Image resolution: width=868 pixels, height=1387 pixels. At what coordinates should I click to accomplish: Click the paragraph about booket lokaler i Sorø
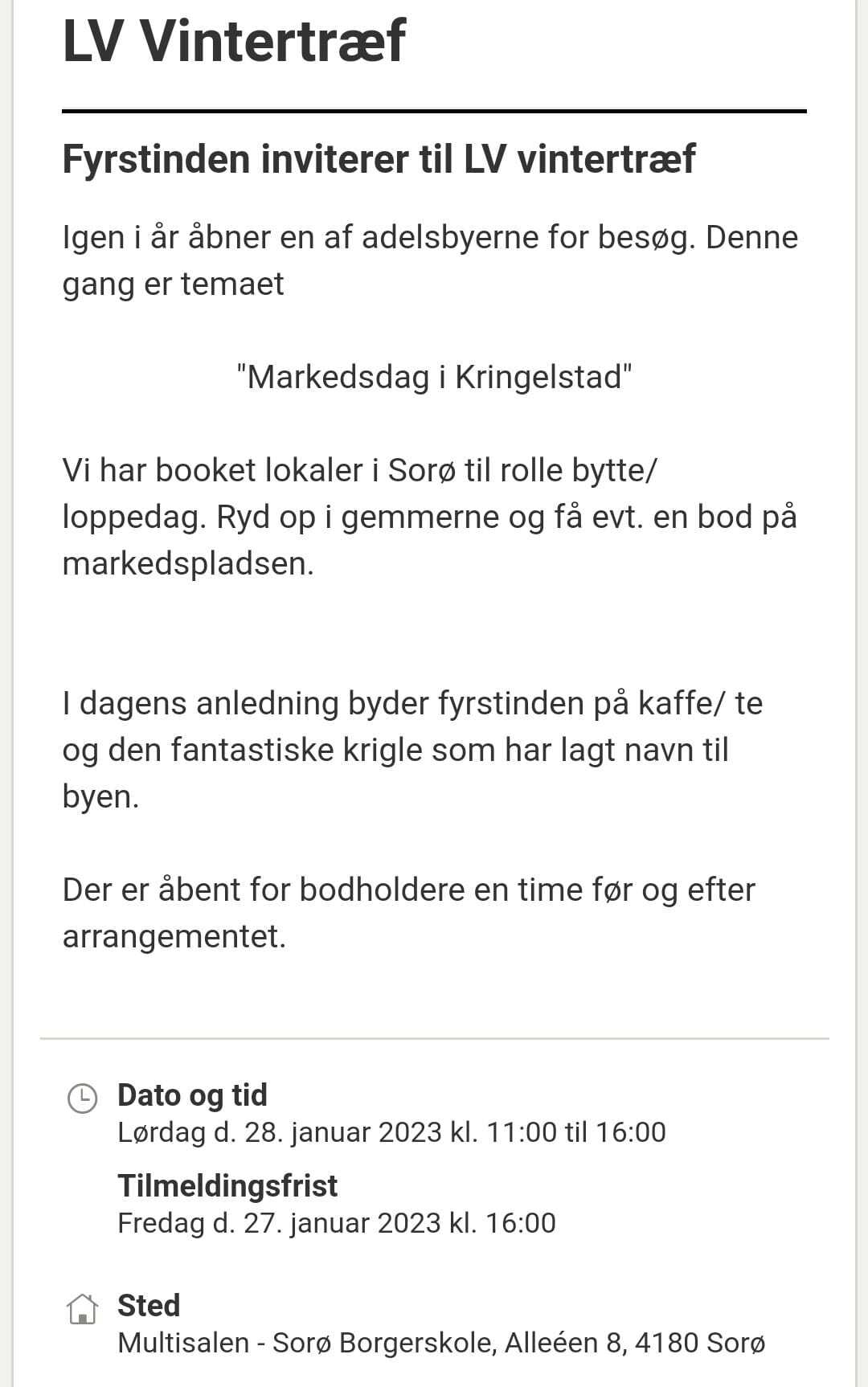(x=430, y=517)
